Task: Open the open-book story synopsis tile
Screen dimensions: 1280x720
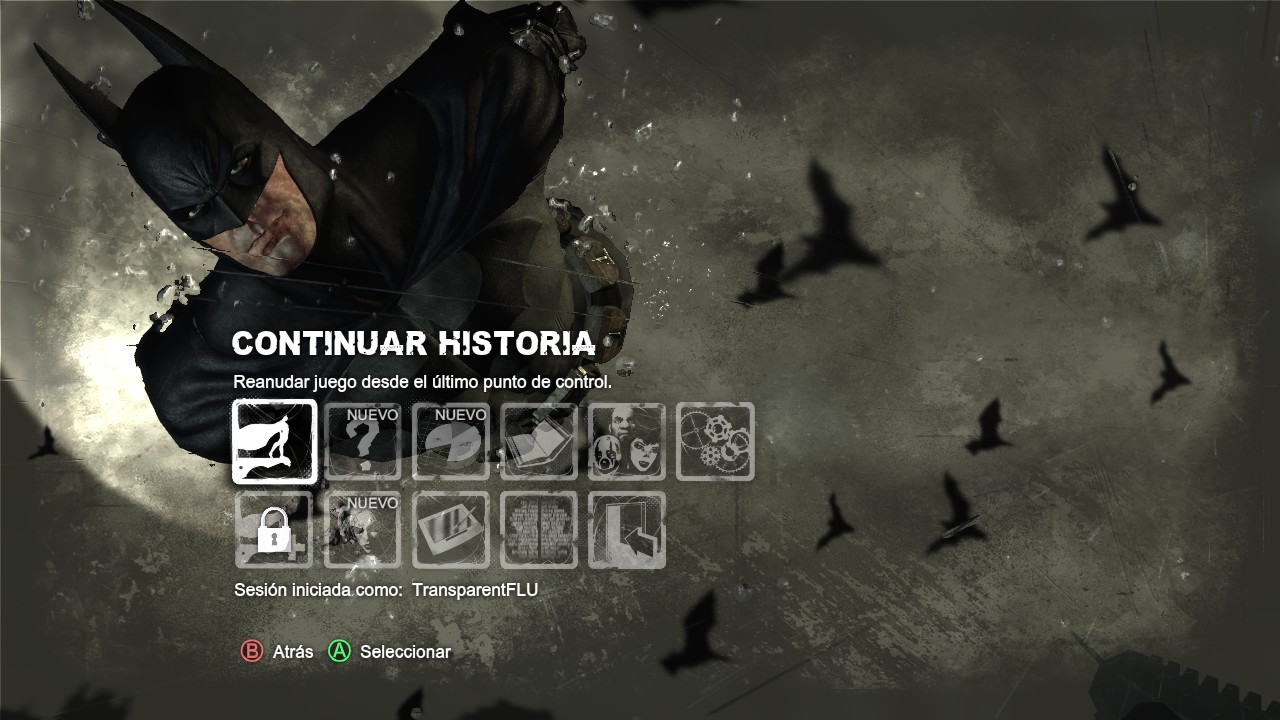Action: click(539, 442)
